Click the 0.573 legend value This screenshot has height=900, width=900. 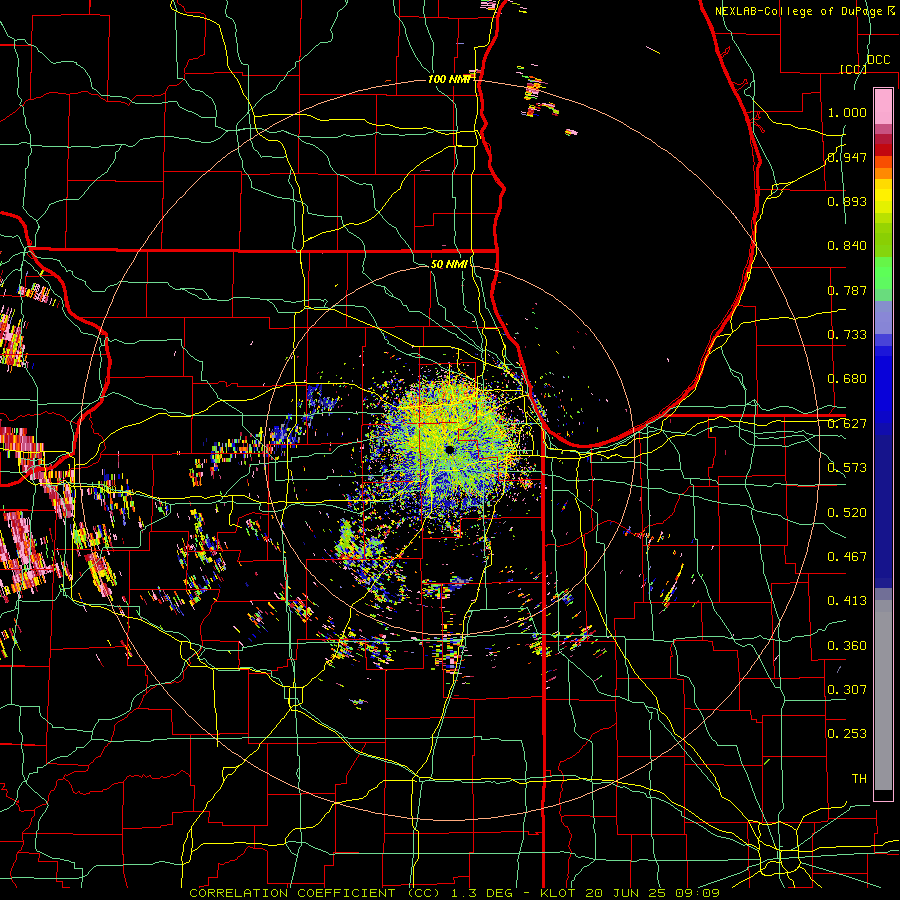(847, 468)
